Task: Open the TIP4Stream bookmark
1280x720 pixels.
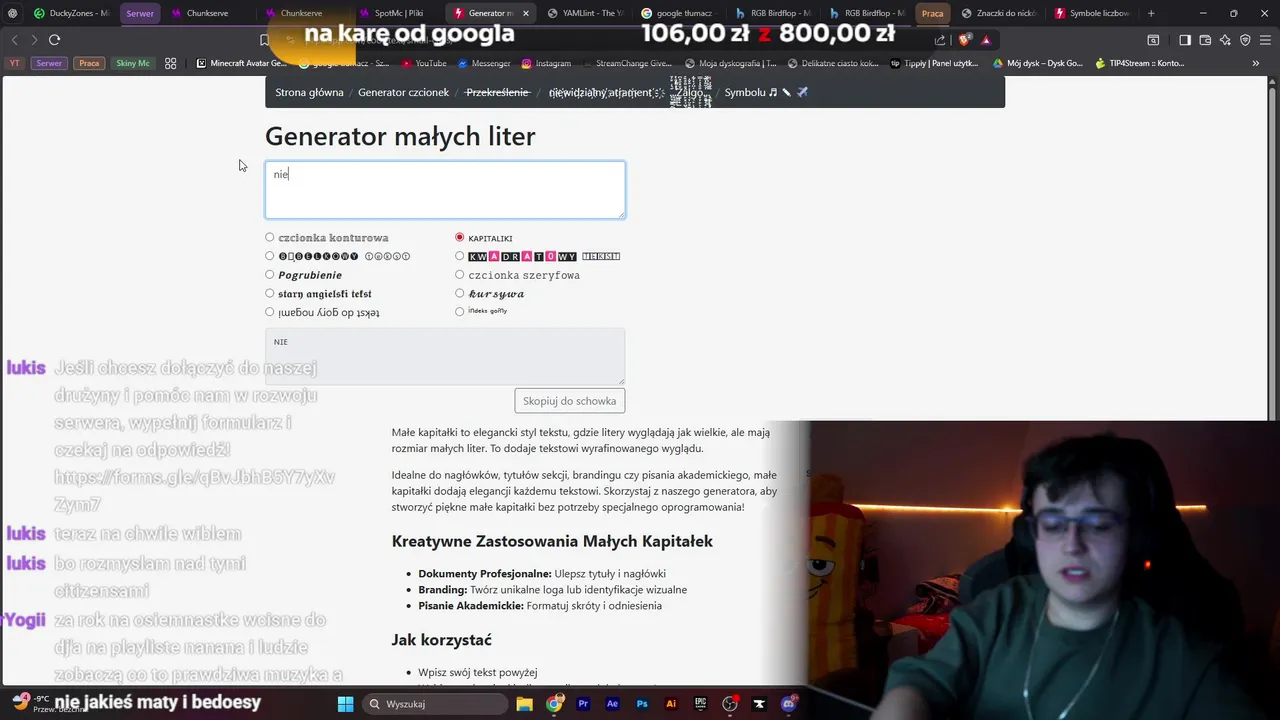Action: pyautogui.click(x=1140, y=63)
